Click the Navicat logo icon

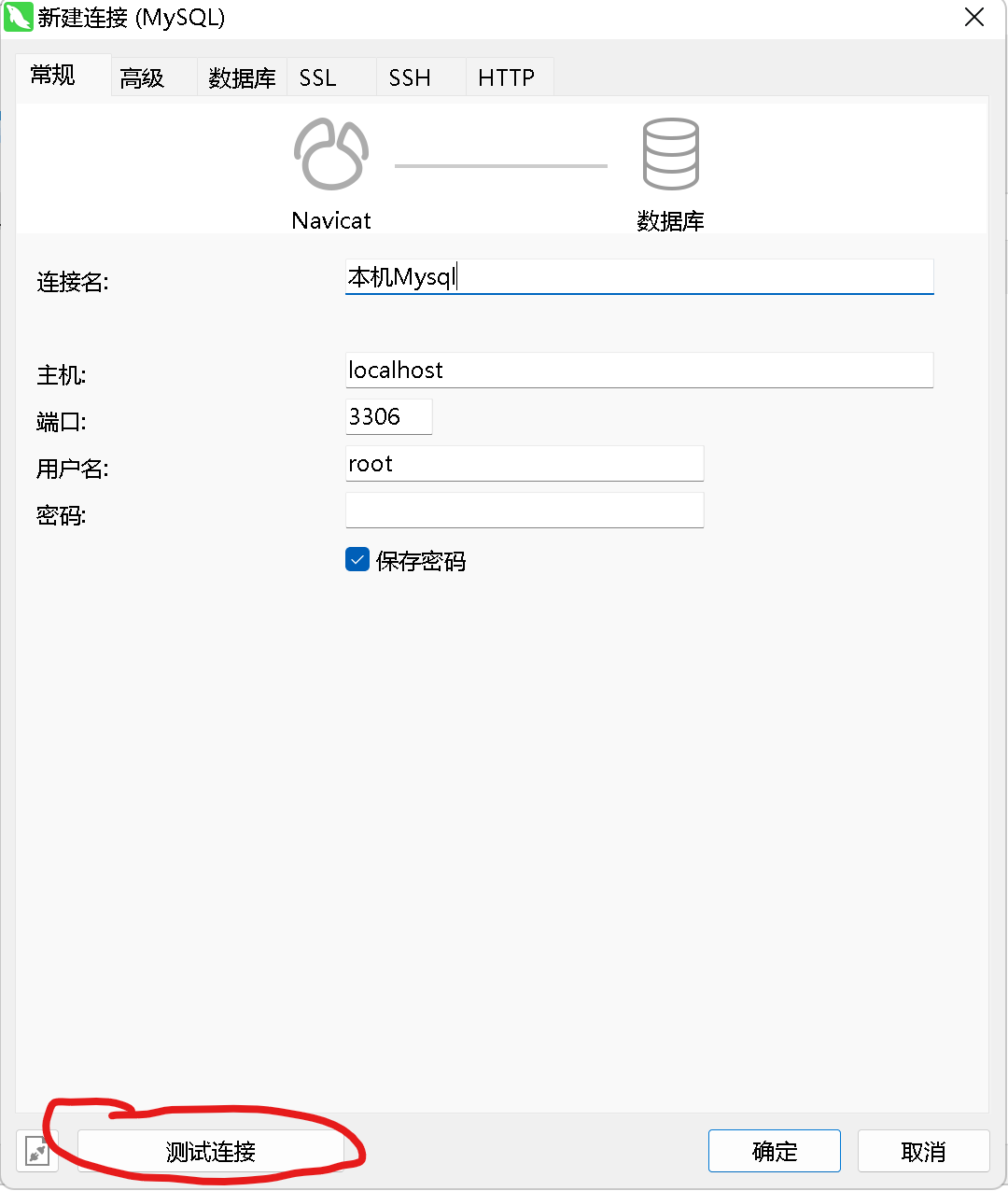tap(331, 154)
